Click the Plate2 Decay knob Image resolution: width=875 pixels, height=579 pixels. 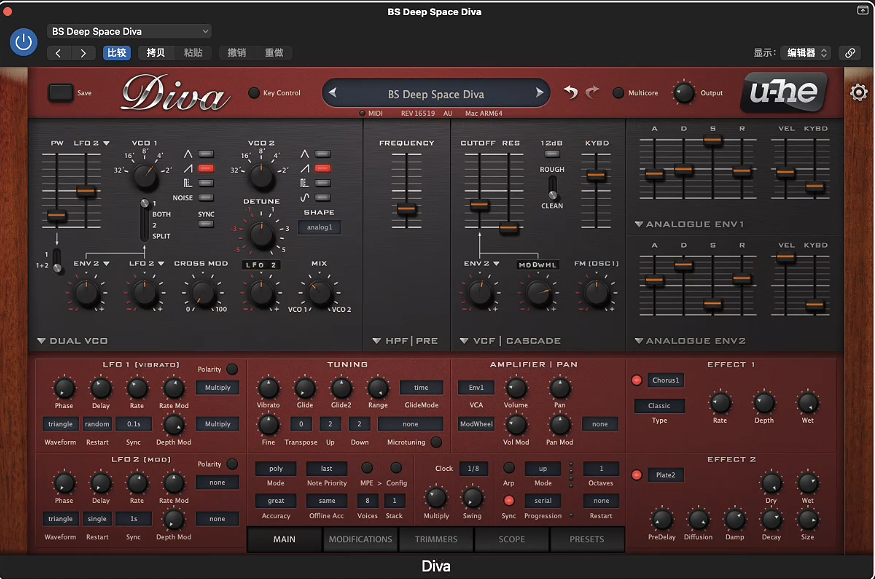point(771,519)
